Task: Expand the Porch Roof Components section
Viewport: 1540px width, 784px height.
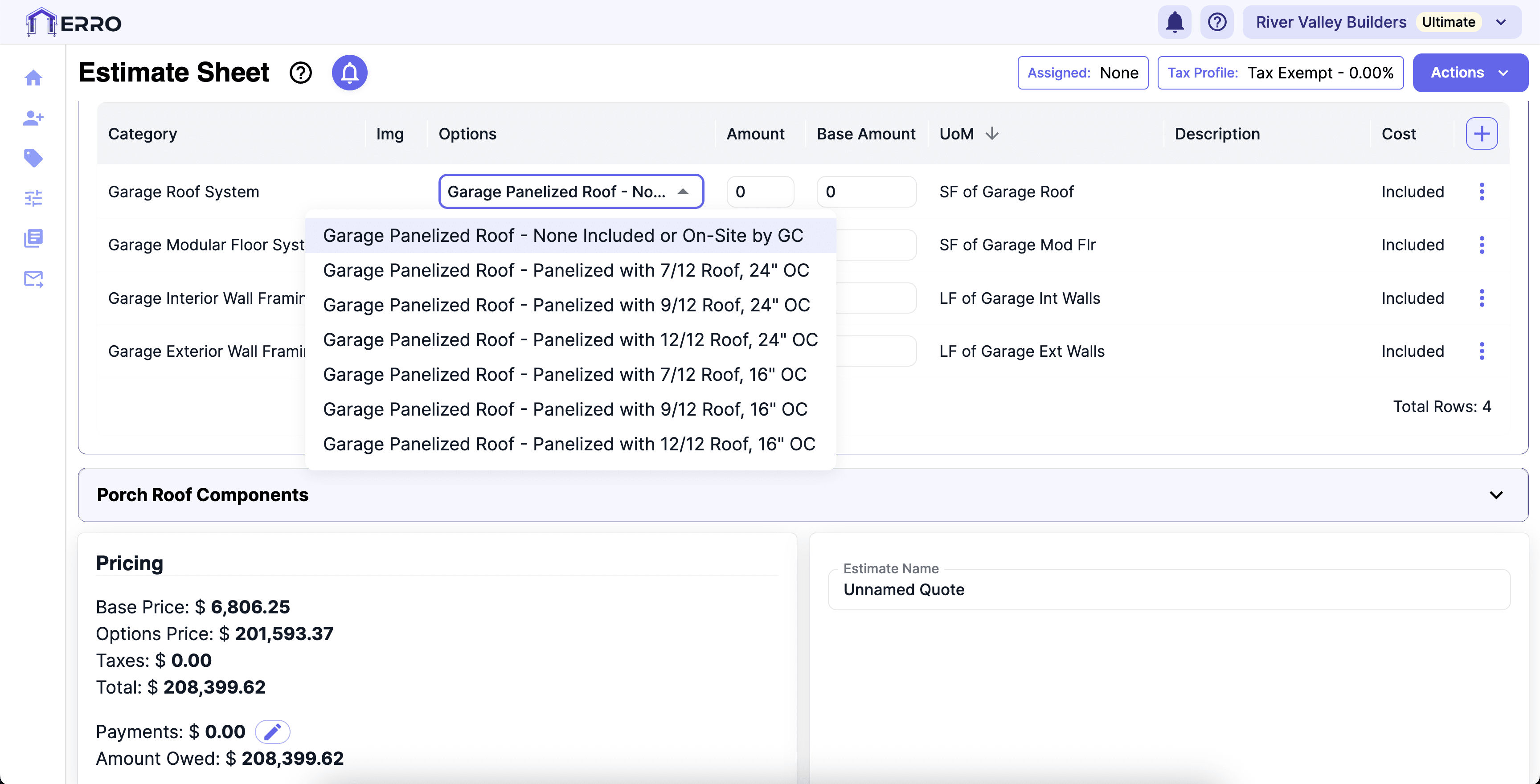Action: [1496, 495]
